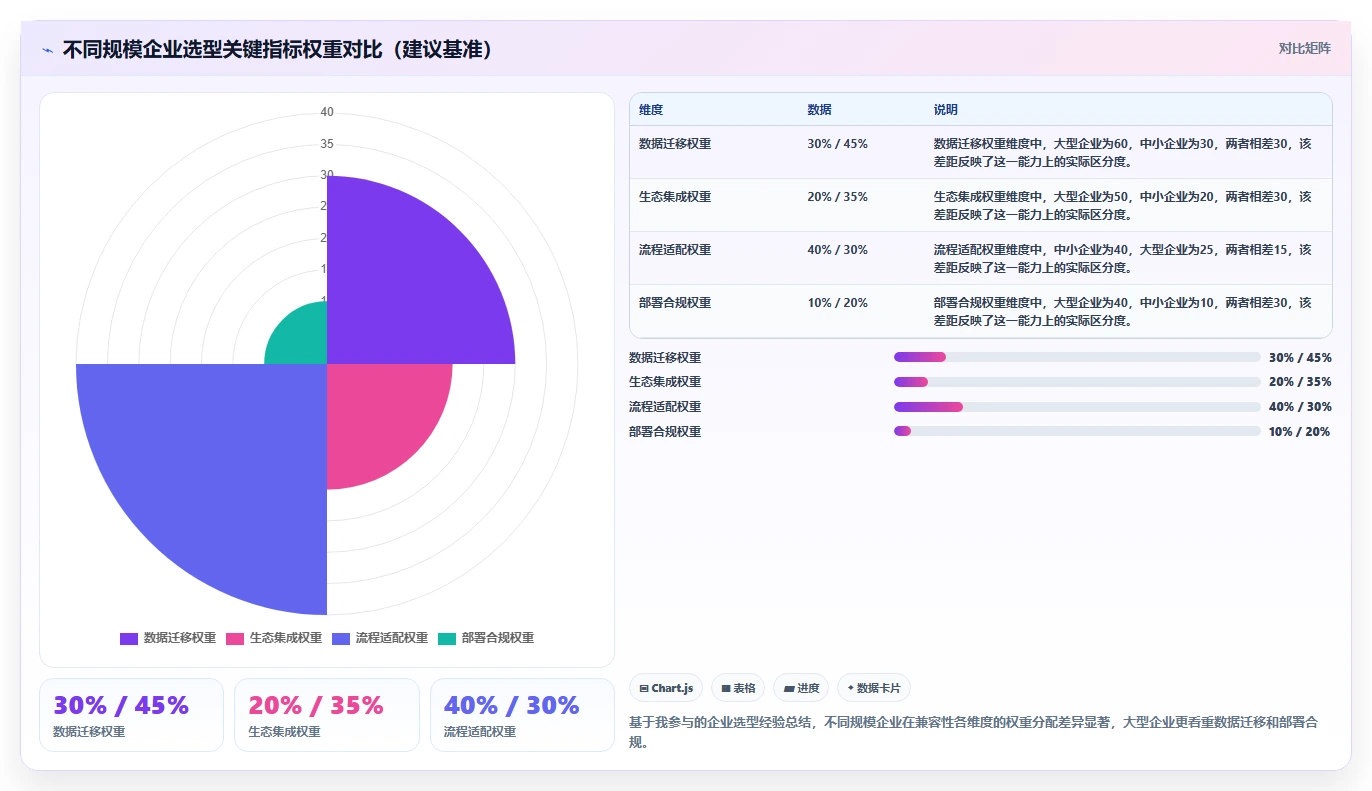Click the 数据迁移权重 progress bar

pyautogui.click(x=1077, y=357)
